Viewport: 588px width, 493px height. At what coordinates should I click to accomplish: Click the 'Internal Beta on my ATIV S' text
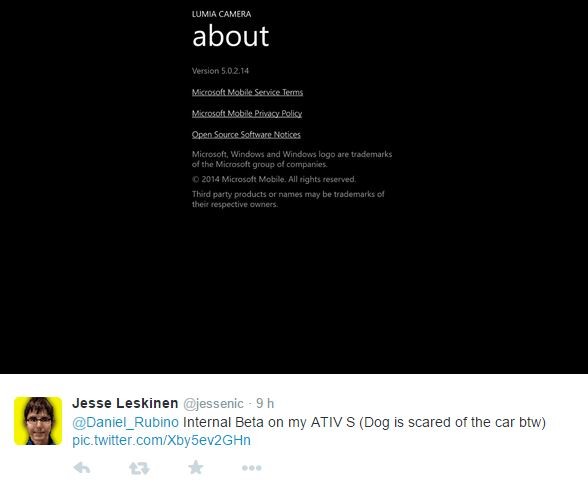click(269, 423)
